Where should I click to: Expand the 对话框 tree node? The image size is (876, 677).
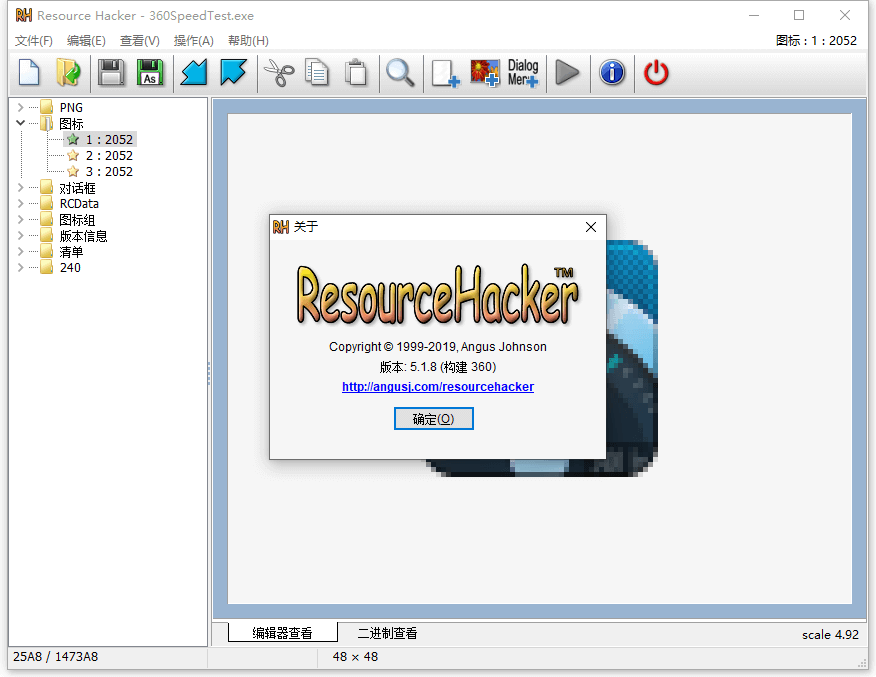(21, 188)
